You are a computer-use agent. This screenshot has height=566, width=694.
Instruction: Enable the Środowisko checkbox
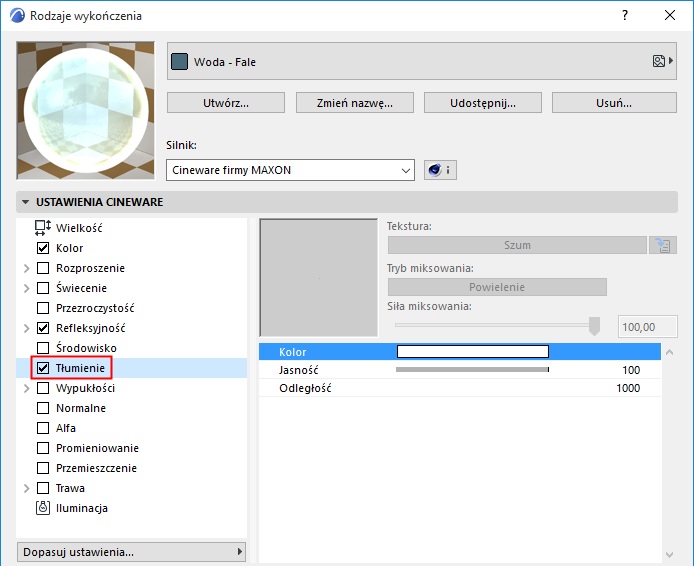click(x=43, y=348)
